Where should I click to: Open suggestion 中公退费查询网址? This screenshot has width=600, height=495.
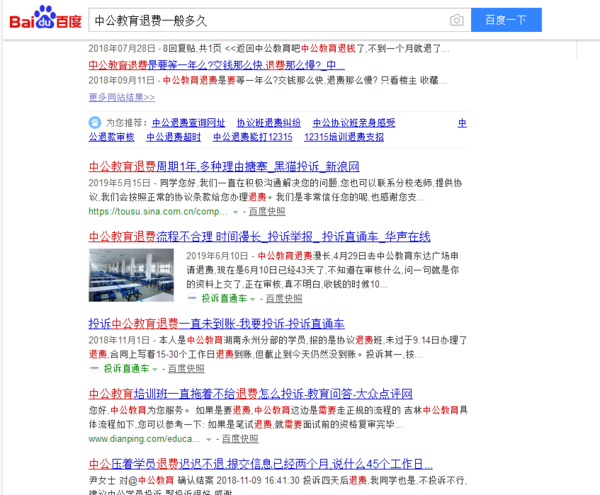click(x=188, y=123)
